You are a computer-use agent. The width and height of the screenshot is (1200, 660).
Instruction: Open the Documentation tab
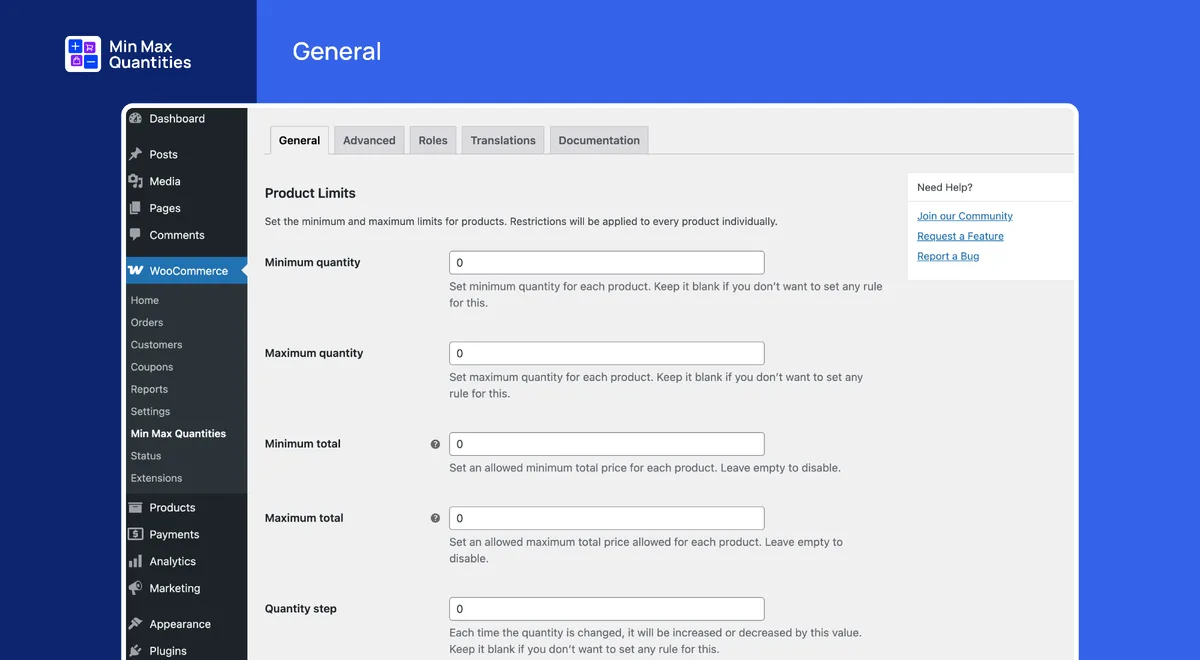click(x=599, y=140)
